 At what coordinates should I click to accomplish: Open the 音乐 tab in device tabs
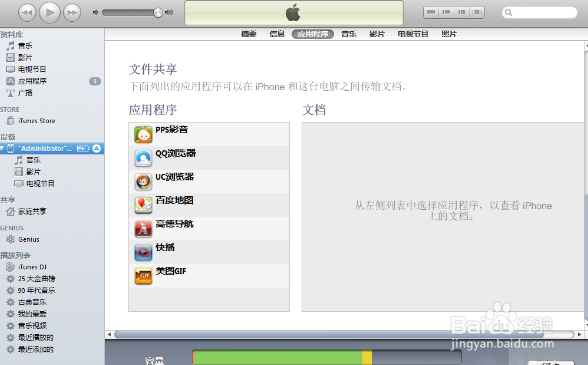(349, 34)
